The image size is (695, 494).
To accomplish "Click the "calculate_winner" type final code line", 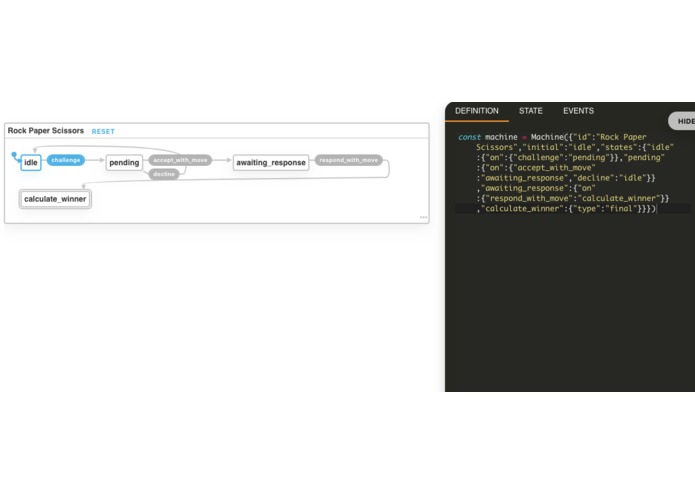I will pos(567,209).
